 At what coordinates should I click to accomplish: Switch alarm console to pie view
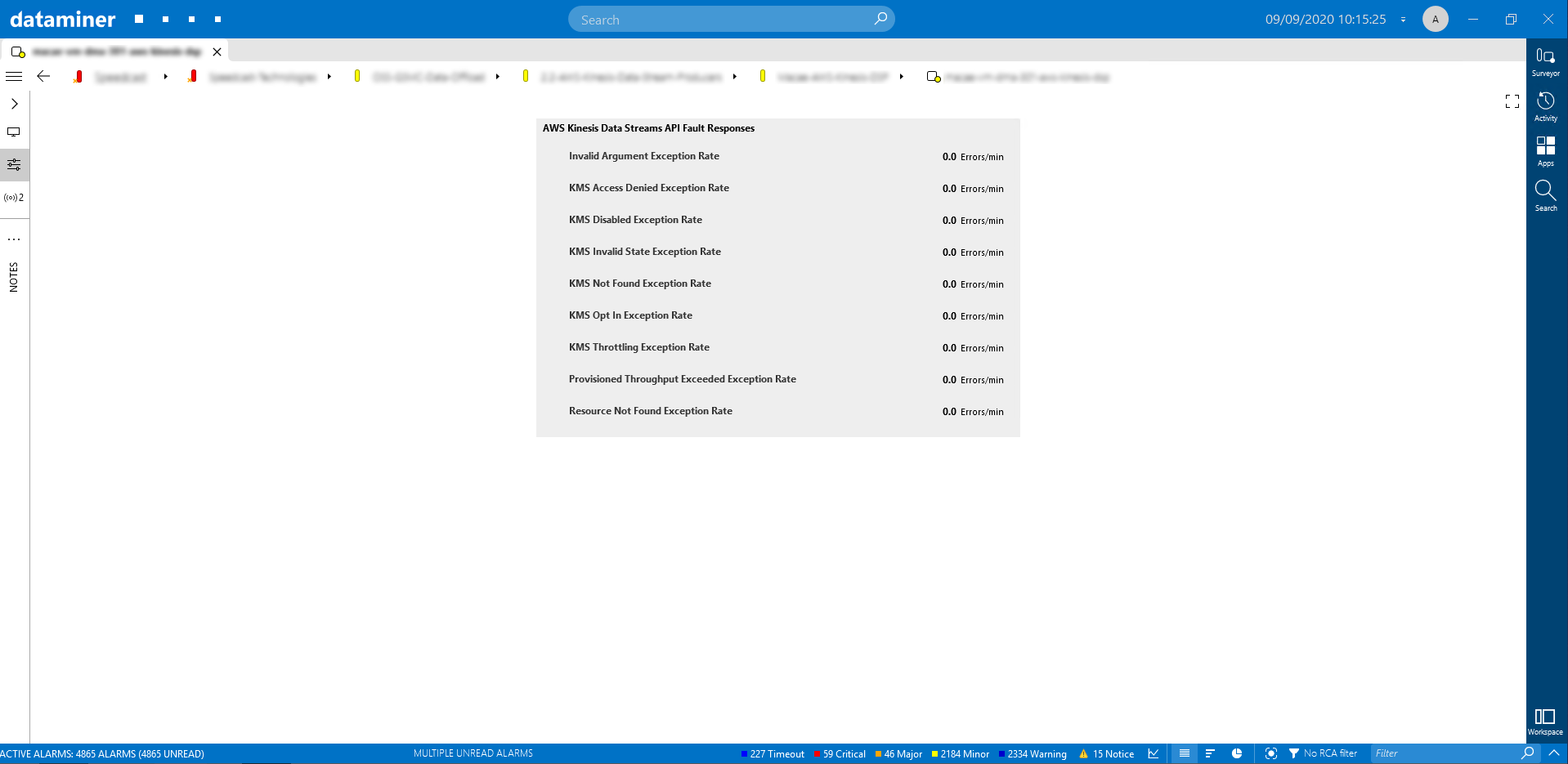pyautogui.click(x=1237, y=753)
